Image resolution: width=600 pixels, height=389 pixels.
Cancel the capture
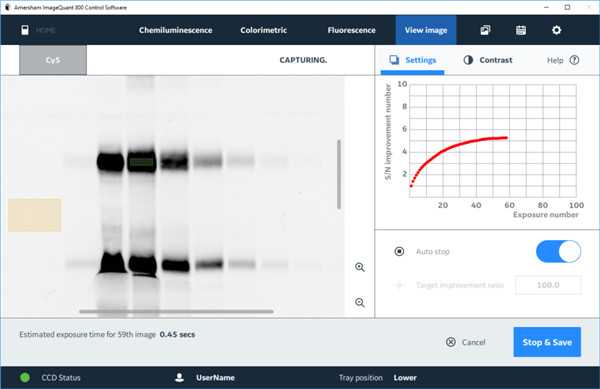pos(466,342)
